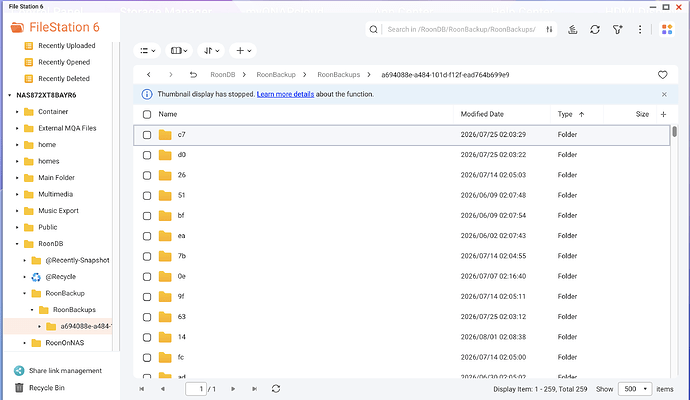Viewport: 690px width, 400px height.
Task: Sort by the Name column header
Action: (x=168, y=114)
